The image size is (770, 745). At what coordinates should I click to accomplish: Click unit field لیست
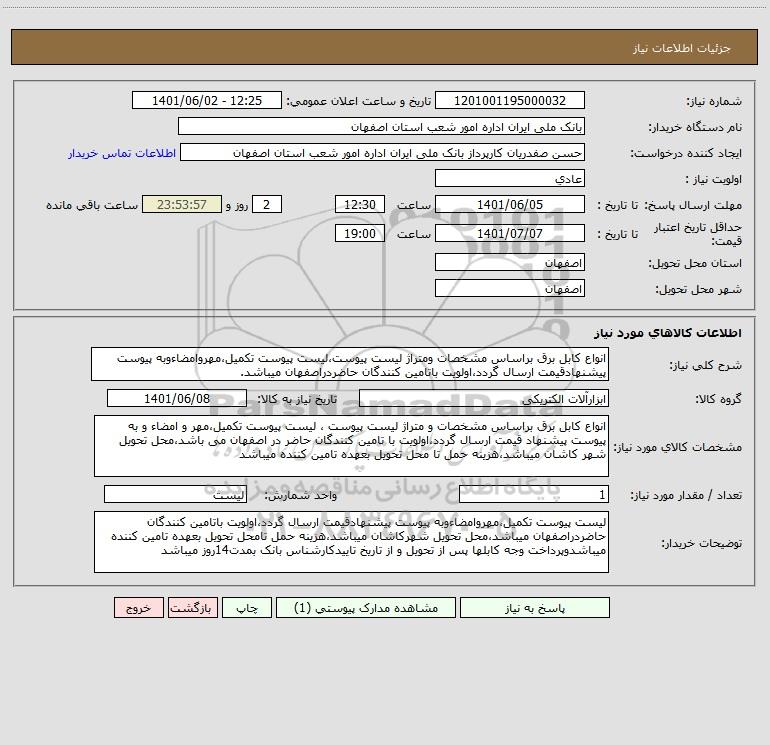[x=175, y=495]
